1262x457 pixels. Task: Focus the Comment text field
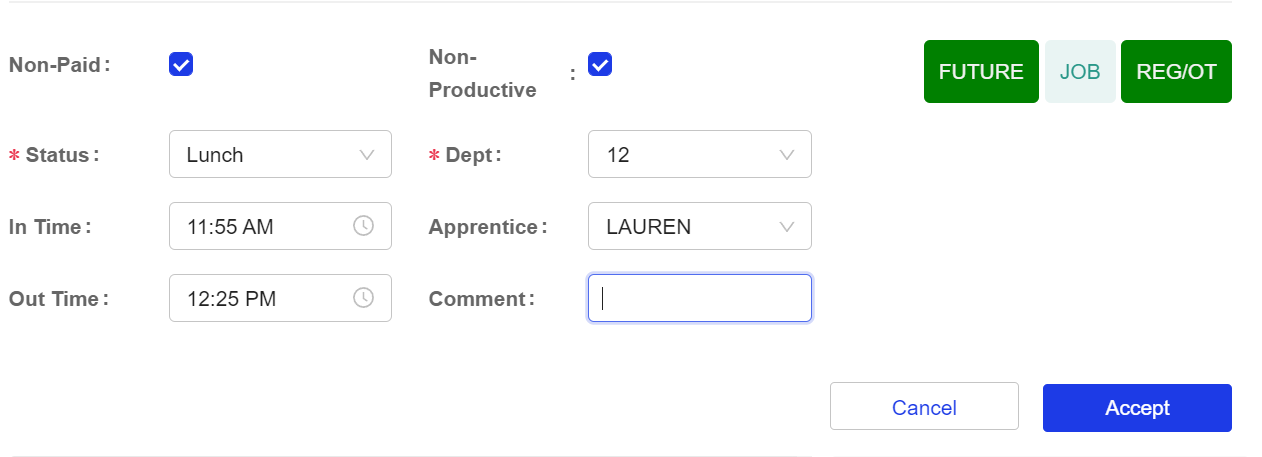[x=700, y=298]
